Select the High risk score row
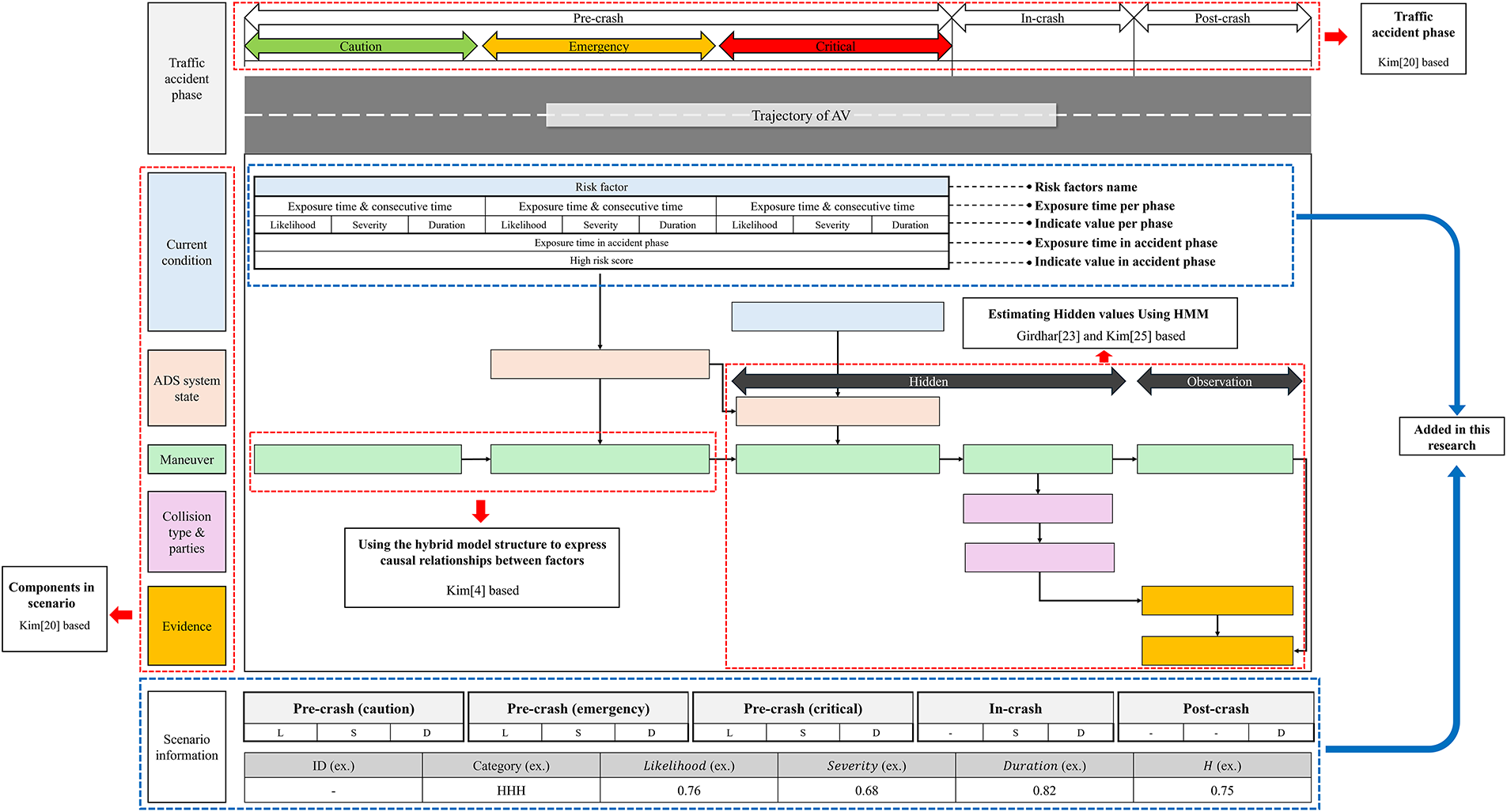This screenshot has width=1507, height=812. point(601,261)
